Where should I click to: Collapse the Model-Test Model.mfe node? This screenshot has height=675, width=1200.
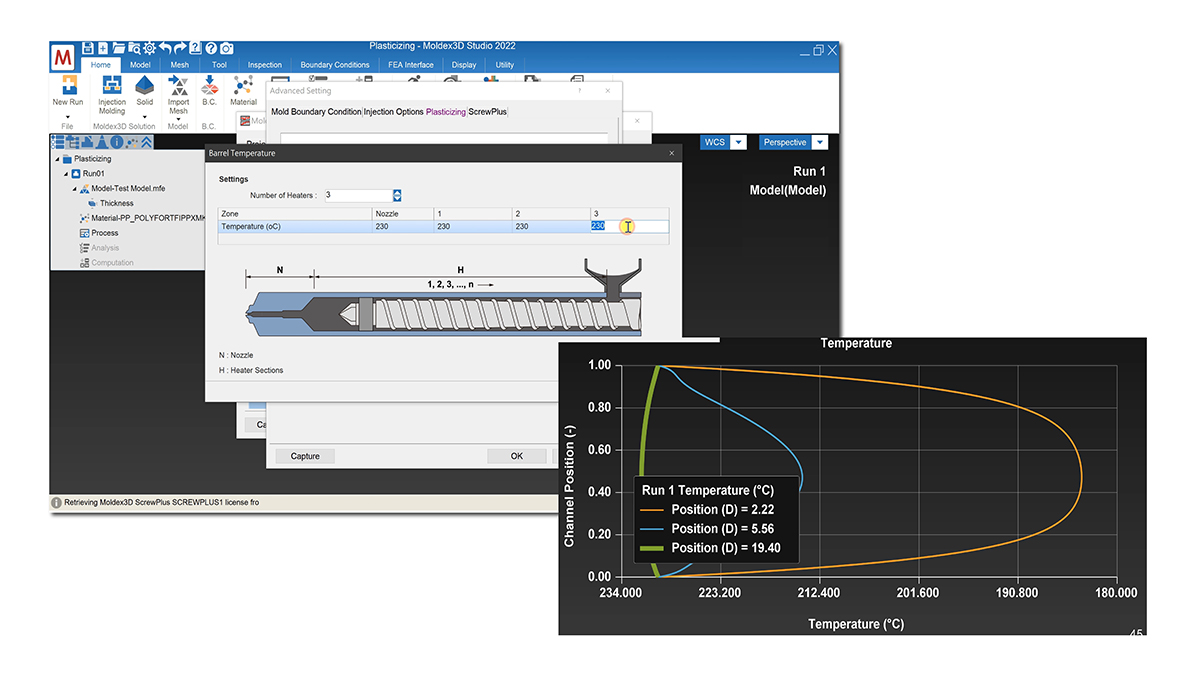coord(74,189)
